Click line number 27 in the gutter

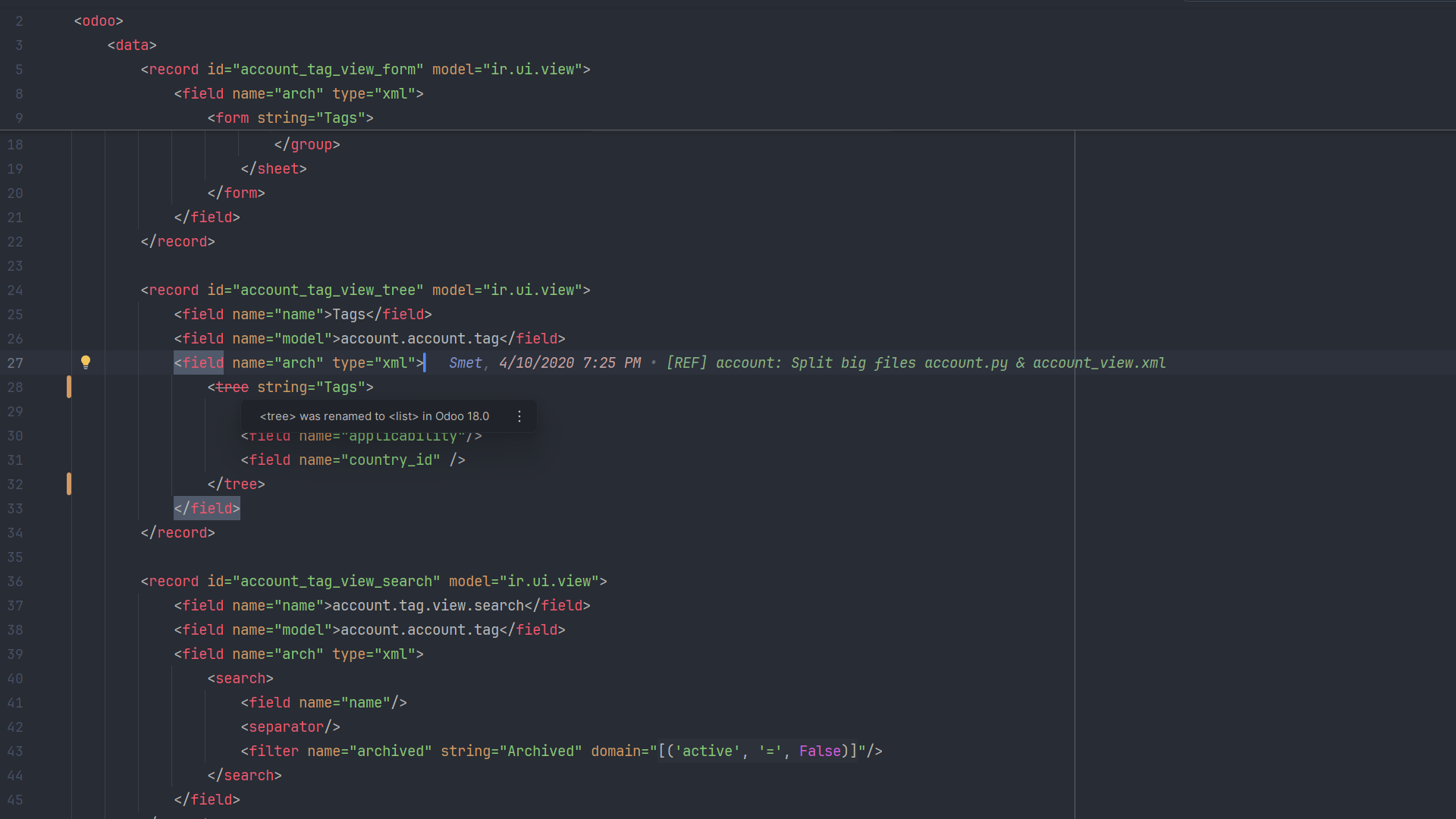coord(15,363)
